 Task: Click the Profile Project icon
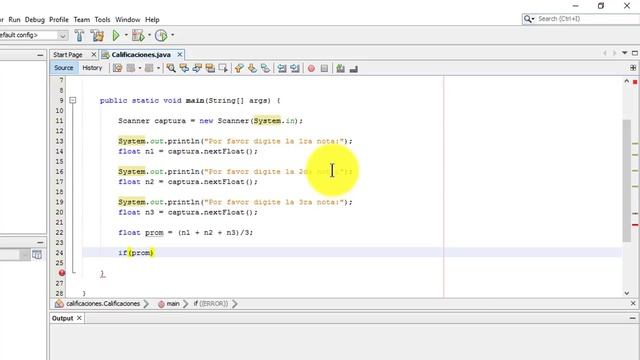coord(161,36)
